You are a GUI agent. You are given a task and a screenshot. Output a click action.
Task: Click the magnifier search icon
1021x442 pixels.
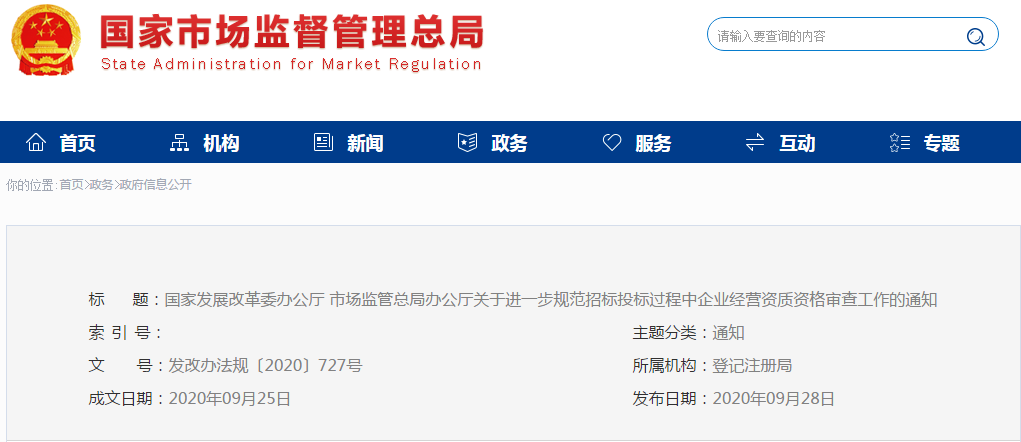975,36
